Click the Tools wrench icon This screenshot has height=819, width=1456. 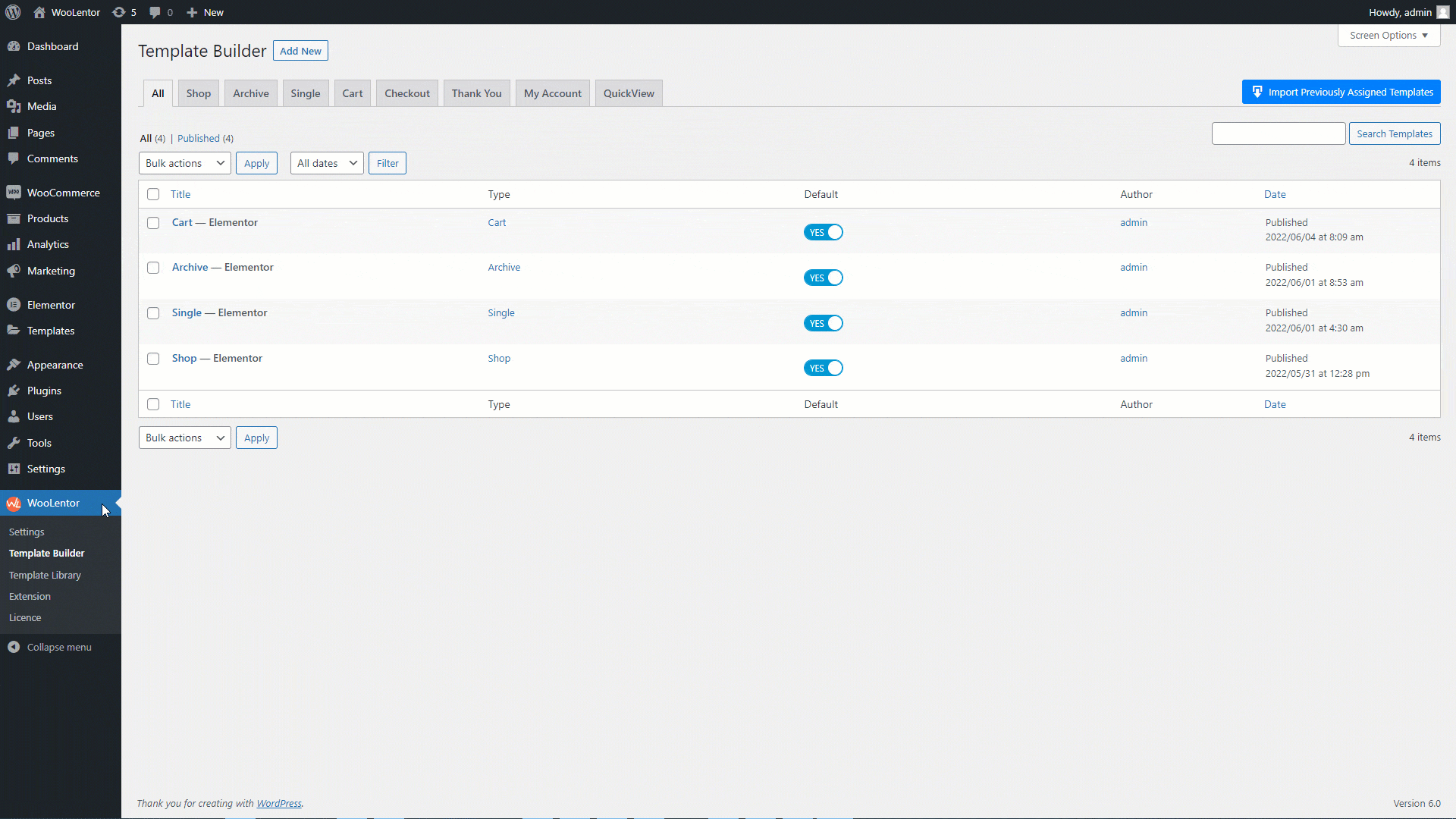(14, 443)
